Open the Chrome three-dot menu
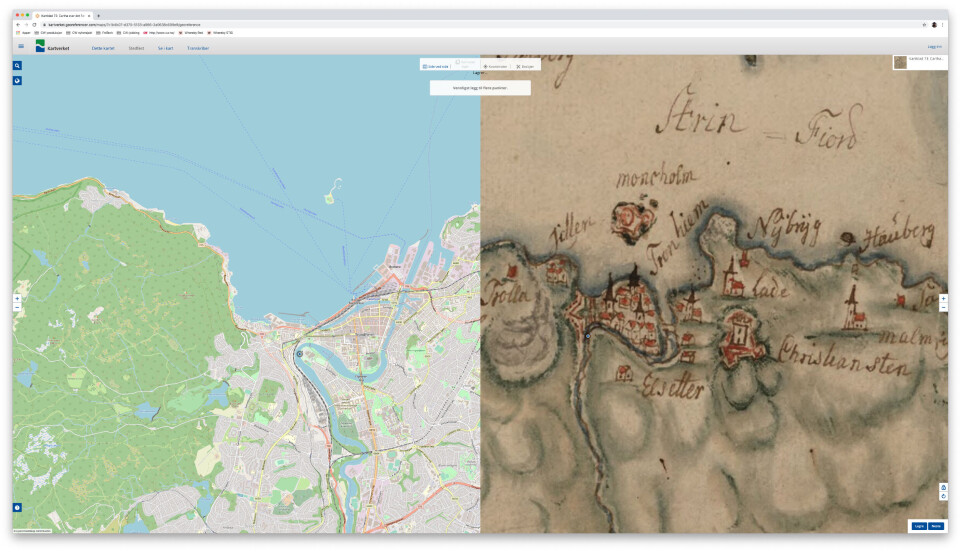Screen dimensions: 960x552 click(x=943, y=24)
